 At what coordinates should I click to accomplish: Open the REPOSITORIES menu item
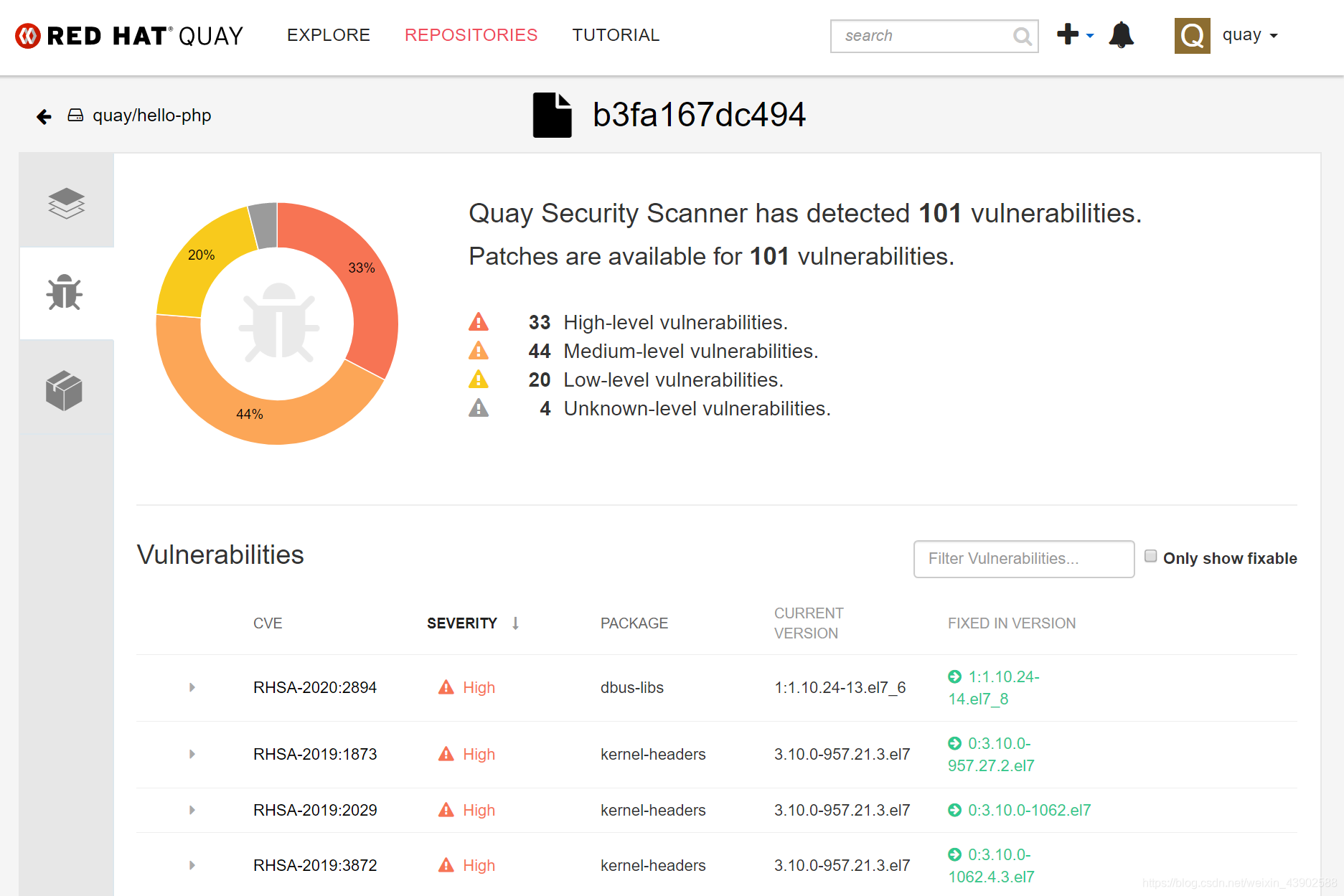(x=471, y=35)
